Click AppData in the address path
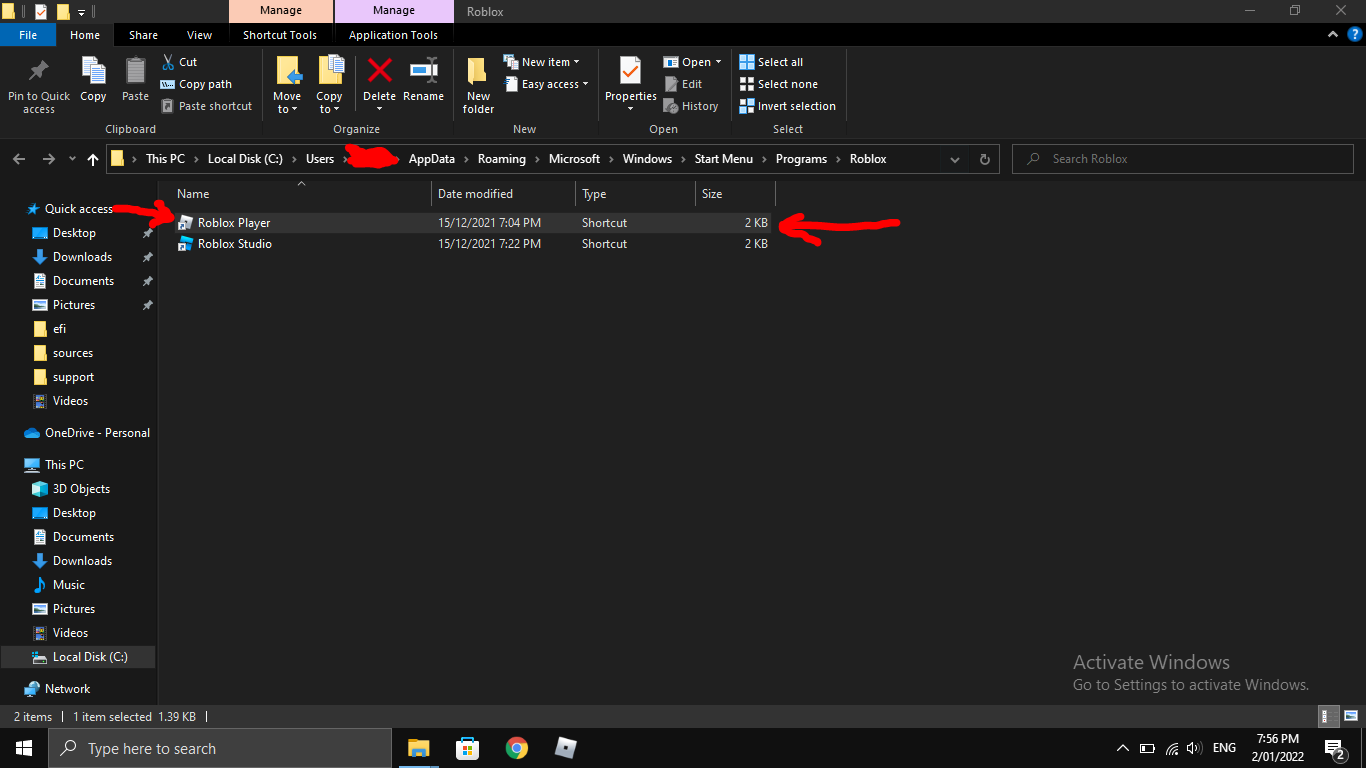 tap(432, 159)
